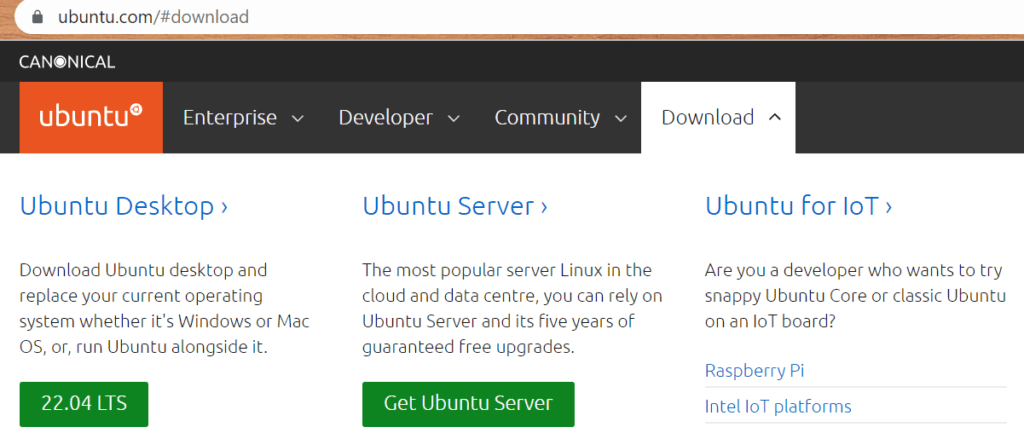Click the text "on an IoT board?"
This screenshot has width=1024, height=433.
point(771,322)
